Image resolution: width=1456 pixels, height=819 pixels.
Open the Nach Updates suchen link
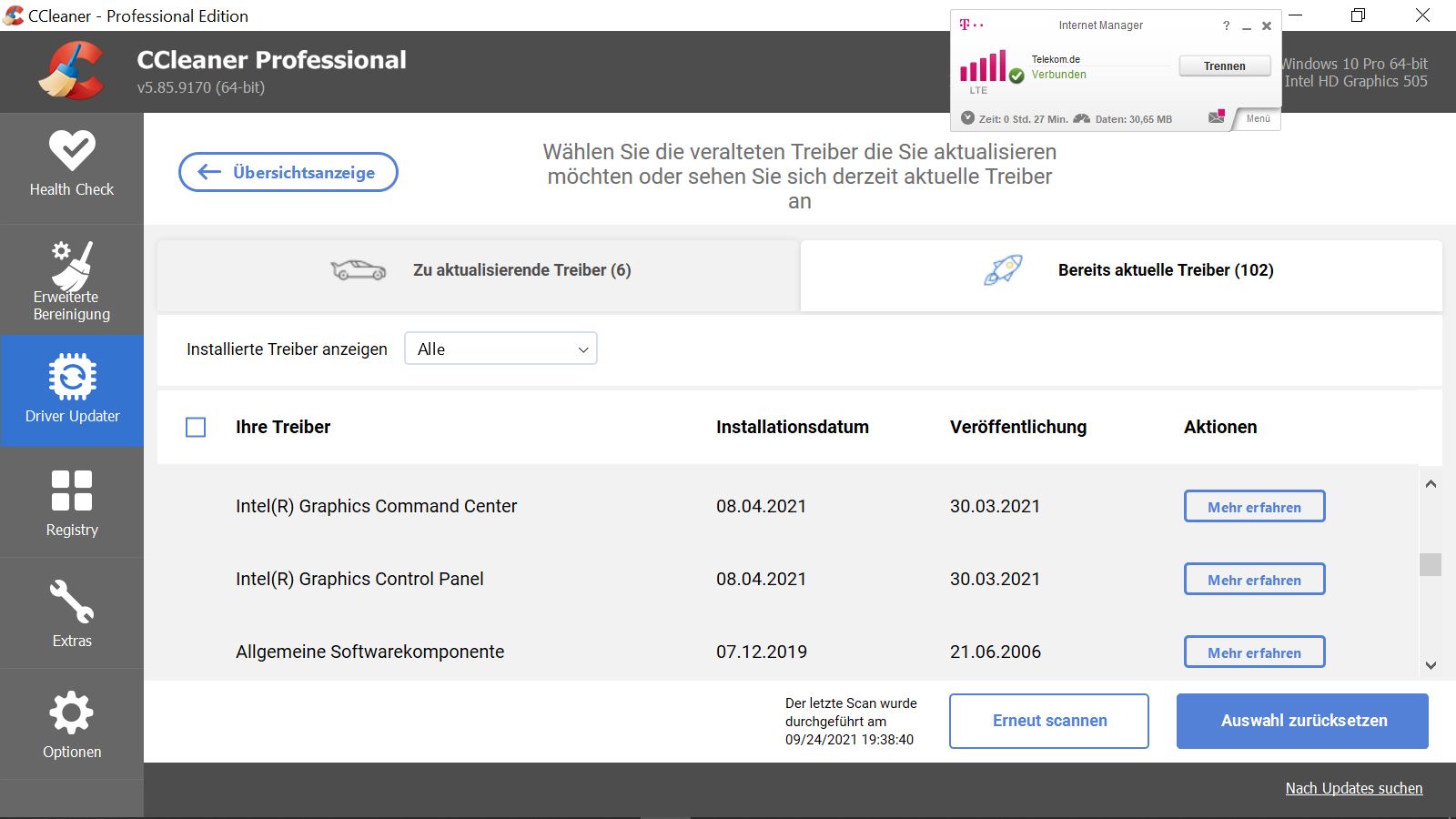(1353, 788)
